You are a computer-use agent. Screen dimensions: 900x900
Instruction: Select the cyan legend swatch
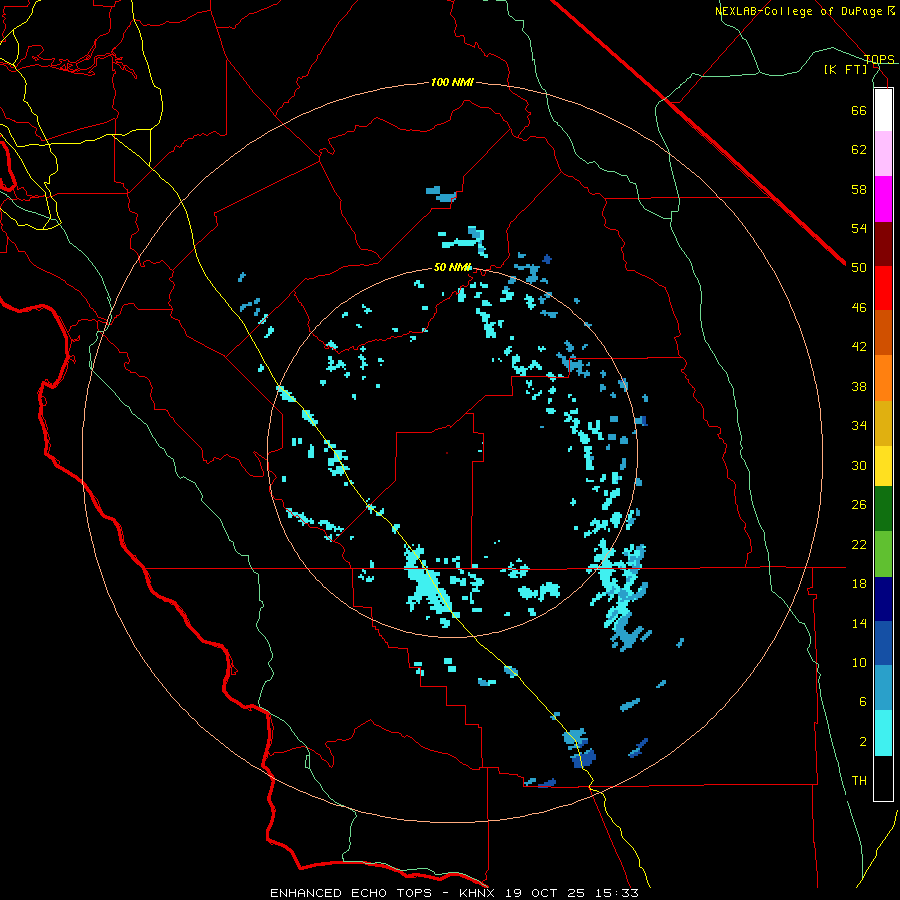pos(883,733)
